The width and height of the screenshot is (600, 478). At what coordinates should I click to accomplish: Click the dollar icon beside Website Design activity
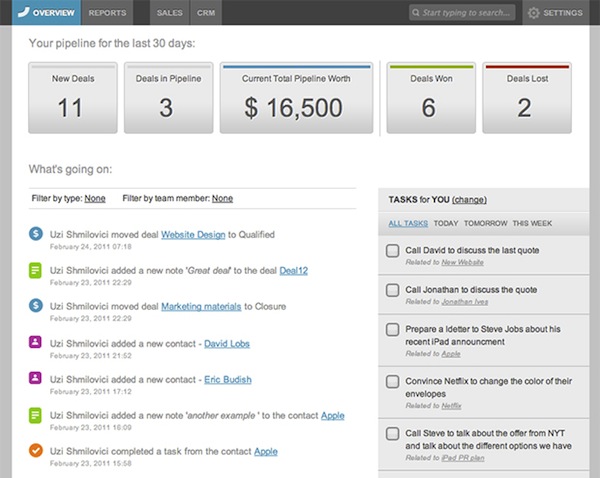tap(35, 234)
